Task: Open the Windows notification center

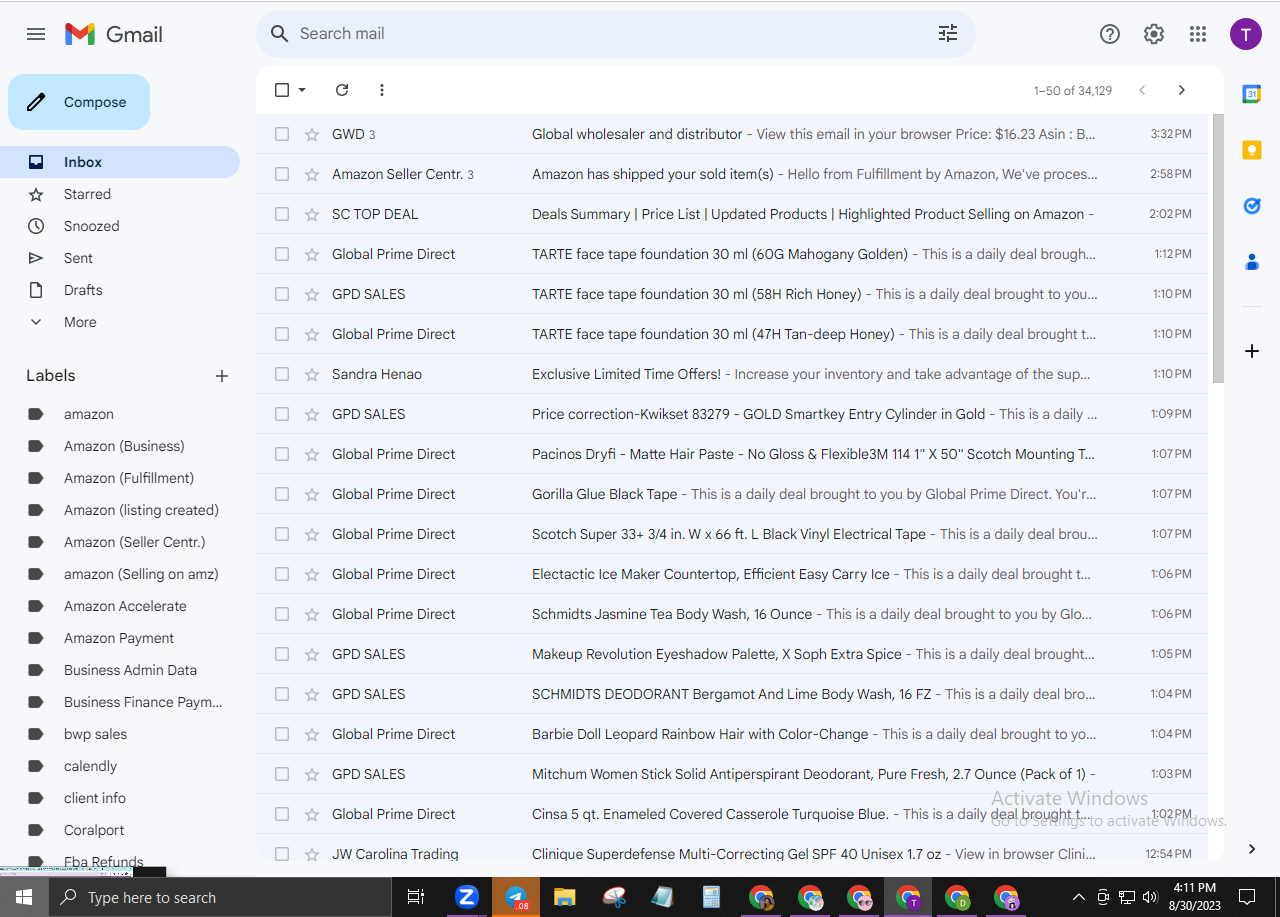Action: tap(1247, 897)
